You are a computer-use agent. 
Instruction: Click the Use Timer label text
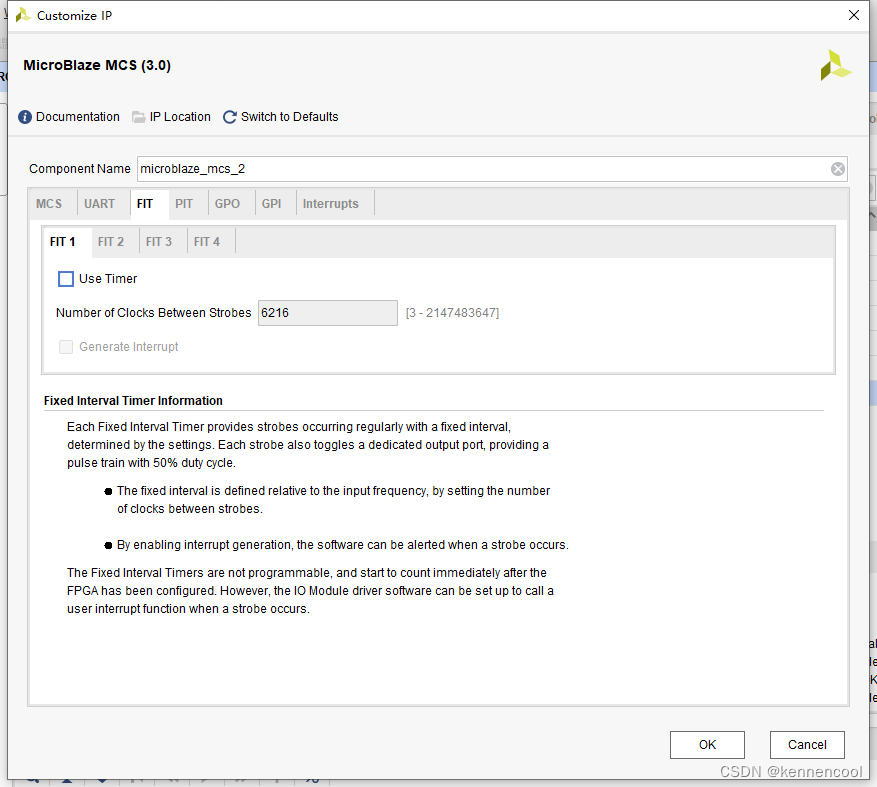pos(108,279)
